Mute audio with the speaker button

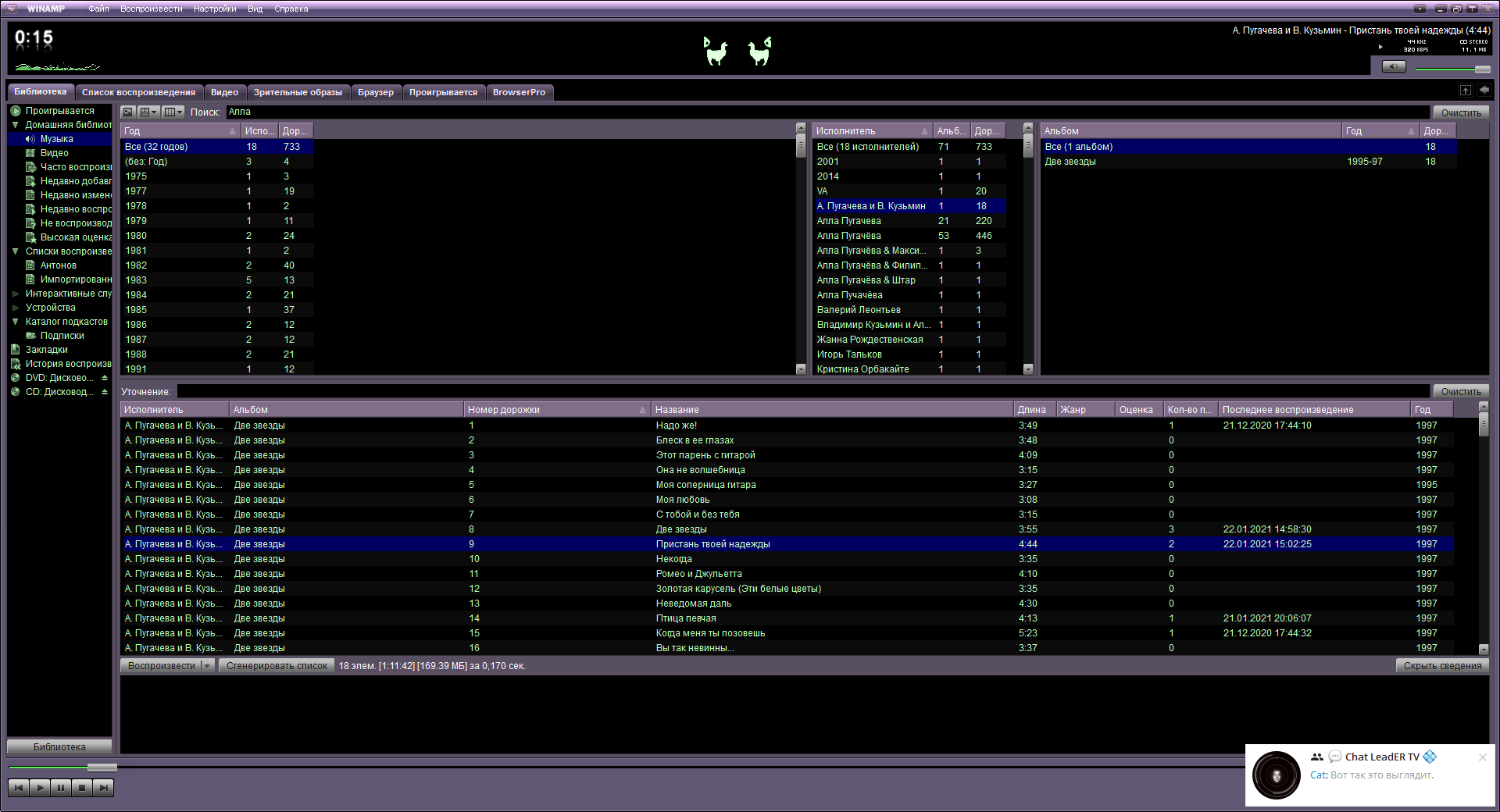coord(1394,67)
